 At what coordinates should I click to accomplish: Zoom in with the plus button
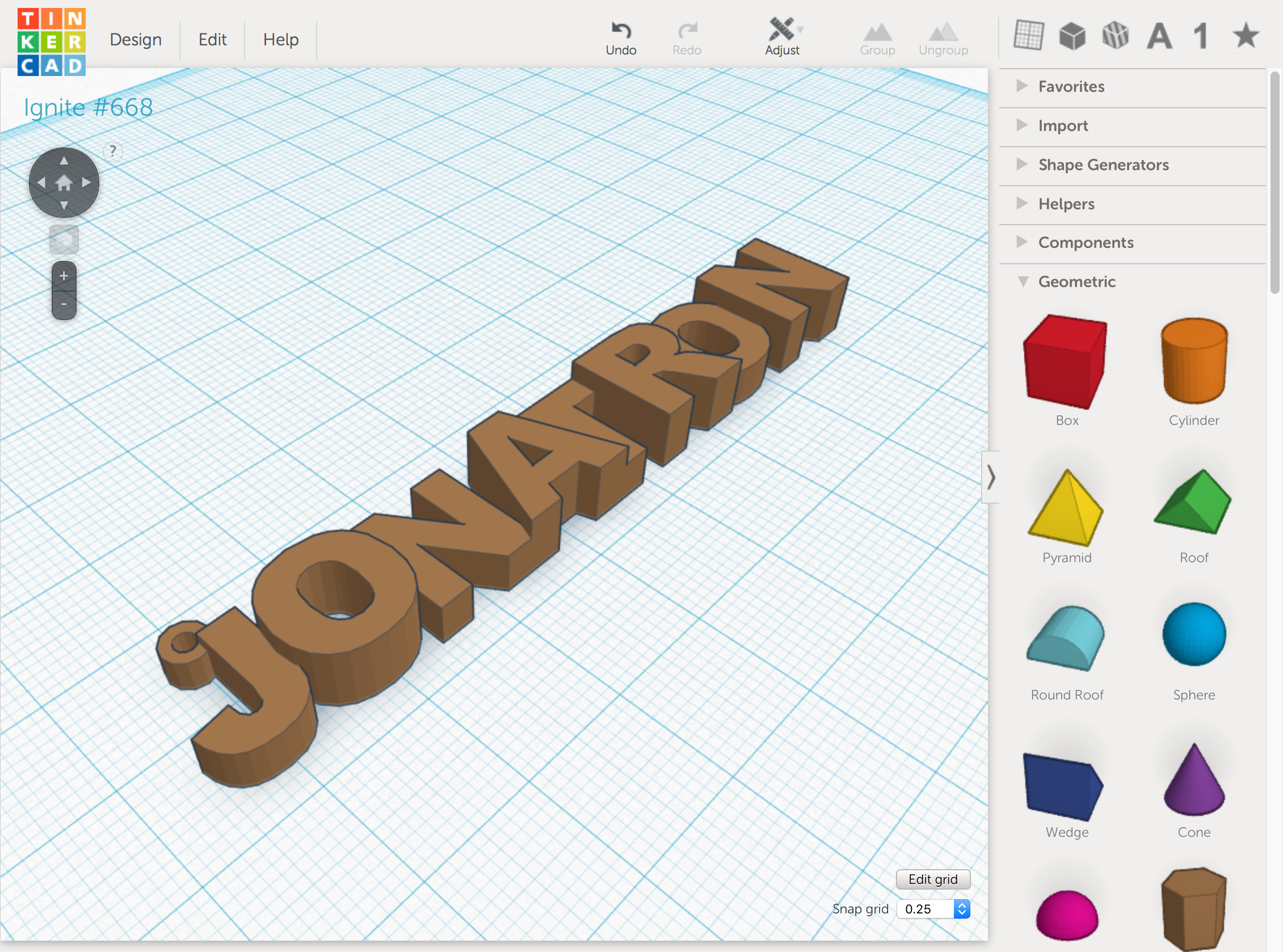pyautogui.click(x=64, y=276)
